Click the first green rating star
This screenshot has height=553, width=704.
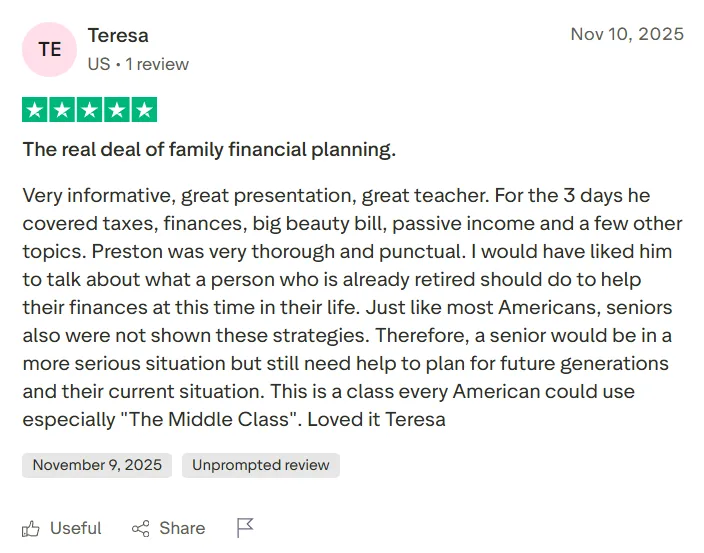click(x=35, y=110)
